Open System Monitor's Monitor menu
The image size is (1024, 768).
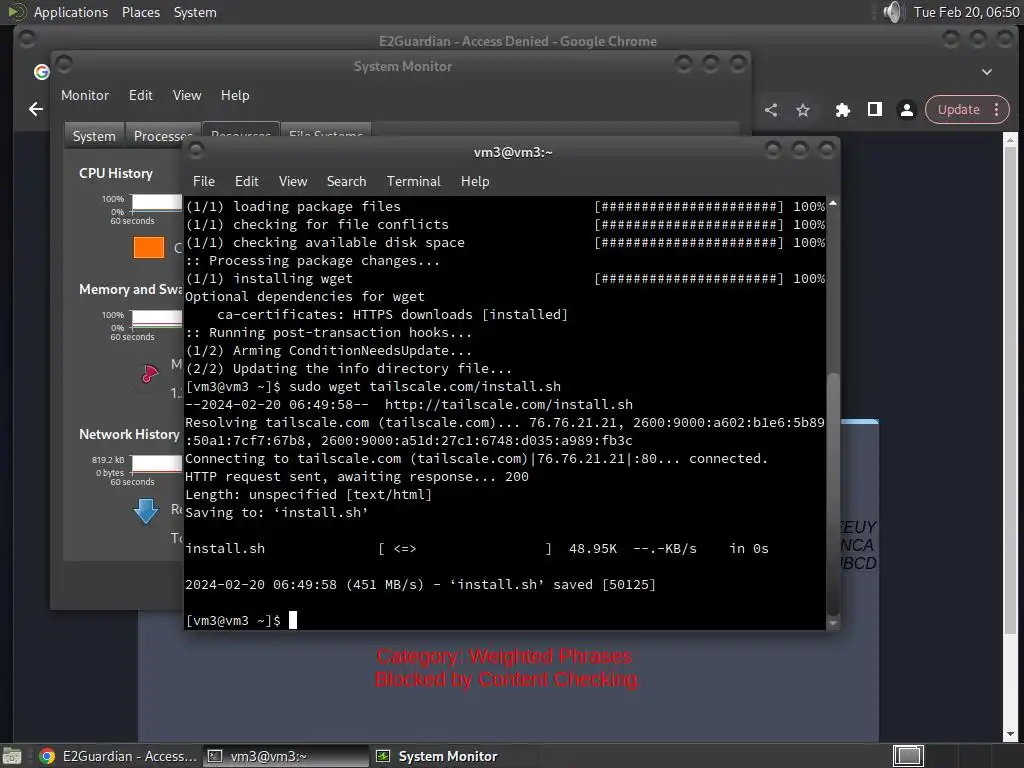pyautogui.click(x=85, y=95)
